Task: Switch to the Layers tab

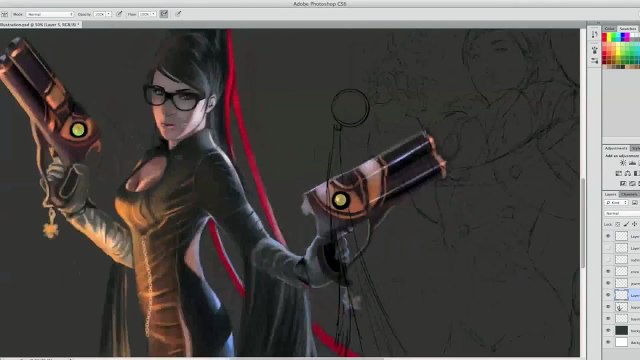Action: (611, 194)
